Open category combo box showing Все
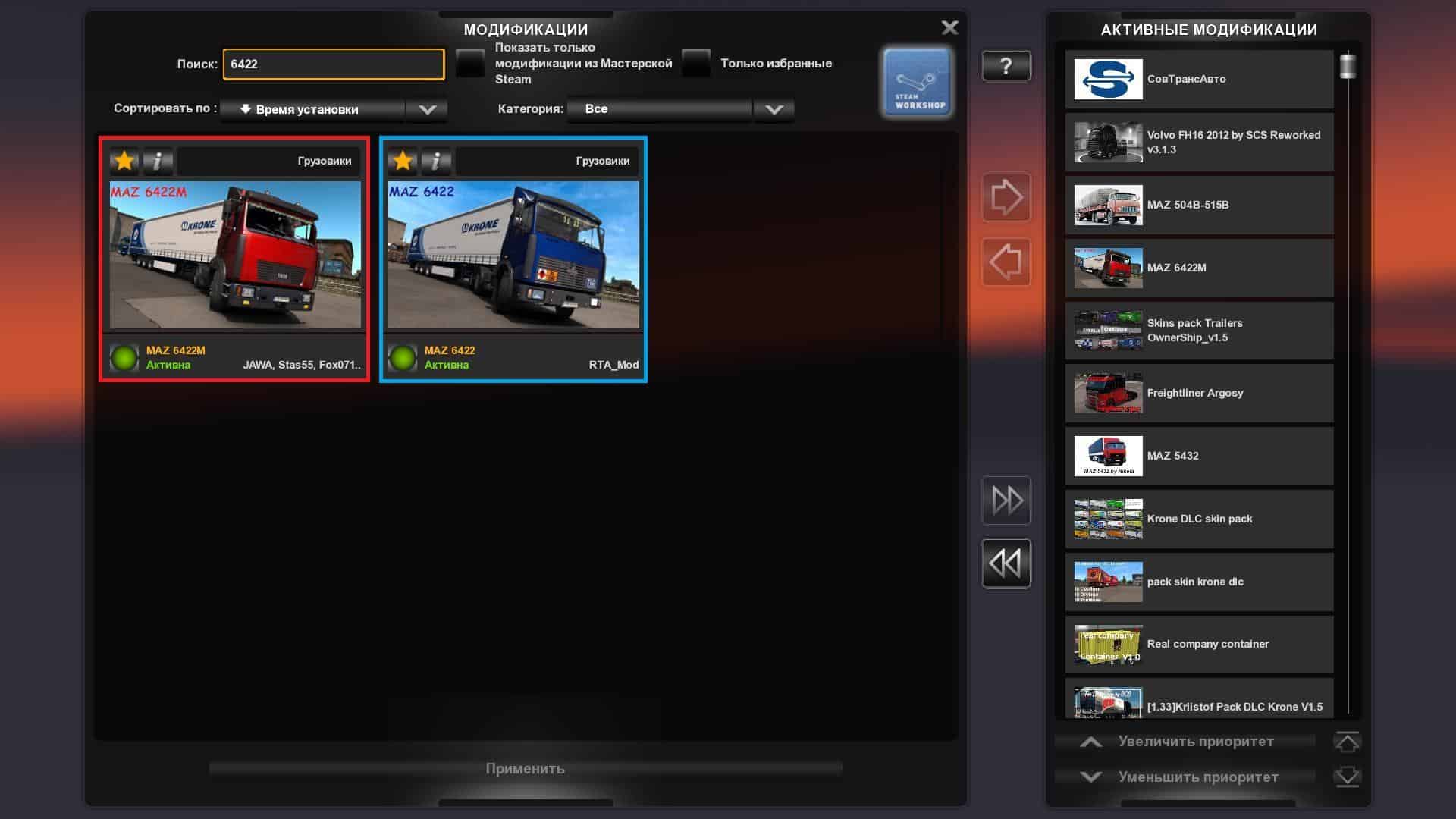 pyautogui.click(x=660, y=109)
